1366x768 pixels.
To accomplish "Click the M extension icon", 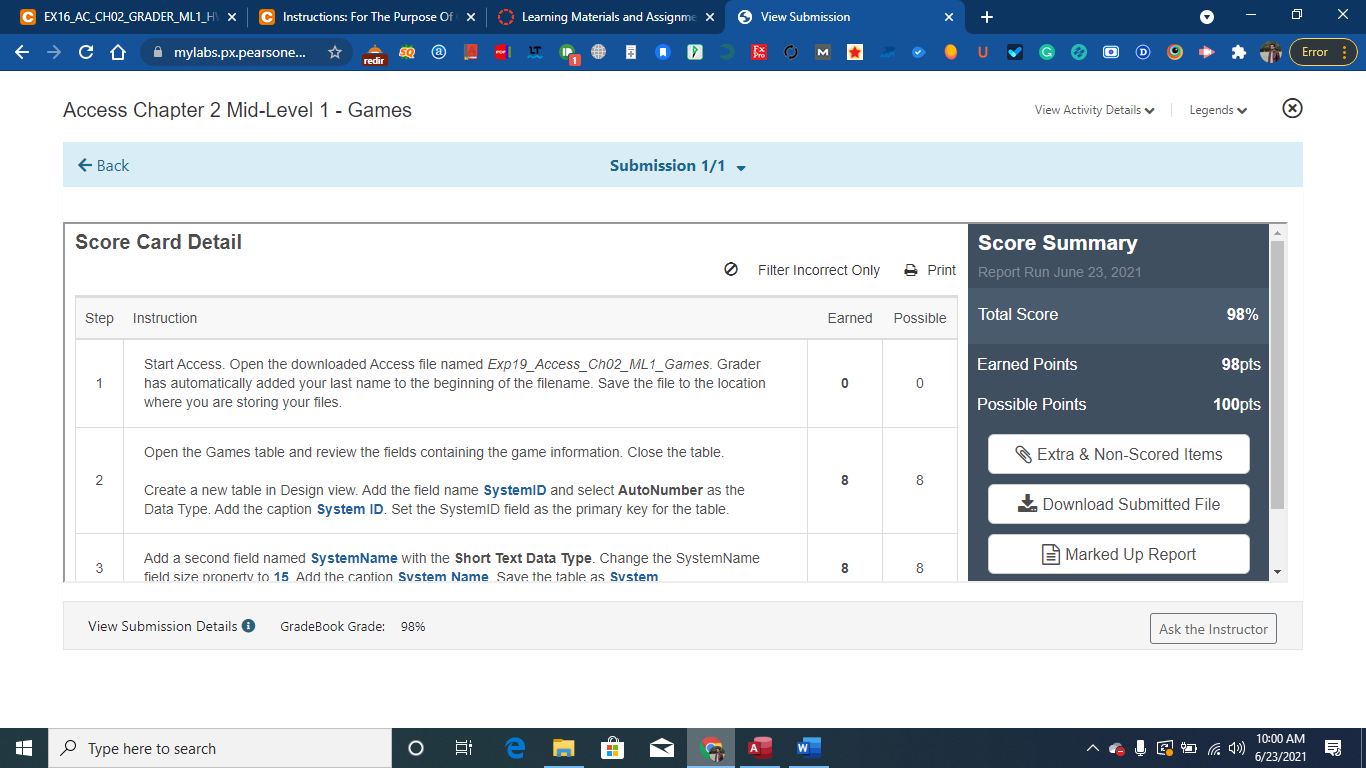I will click(x=823, y=52).
